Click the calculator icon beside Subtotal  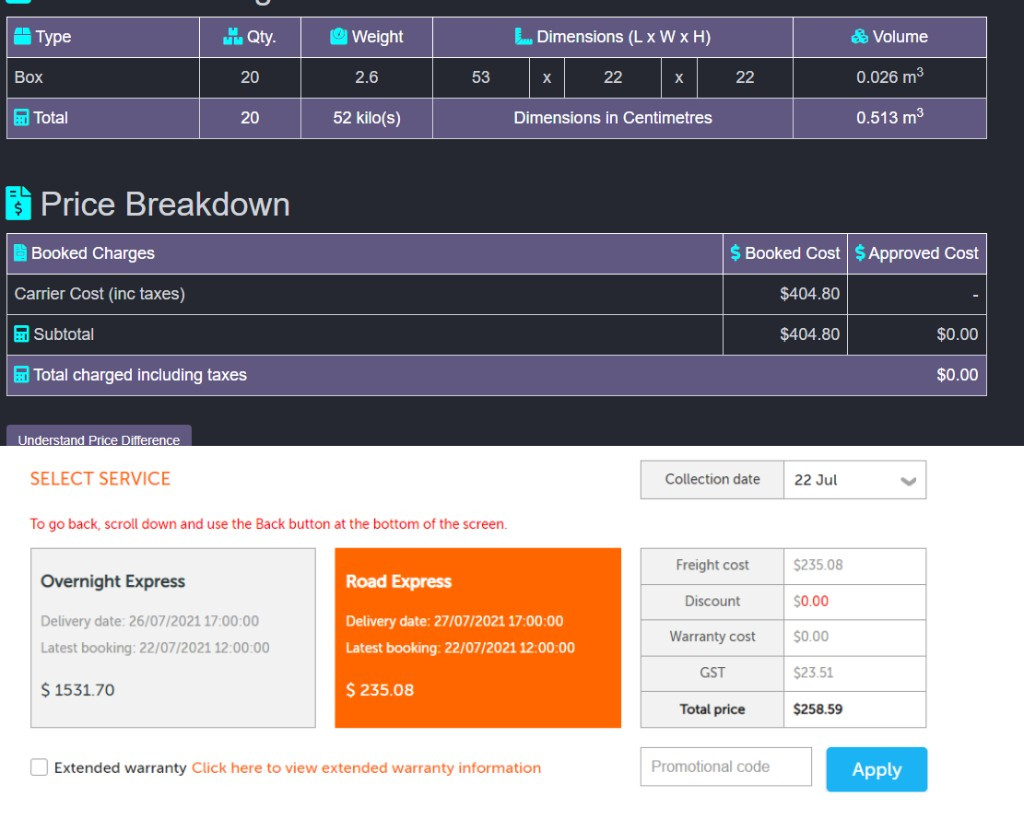coord(21,335)
